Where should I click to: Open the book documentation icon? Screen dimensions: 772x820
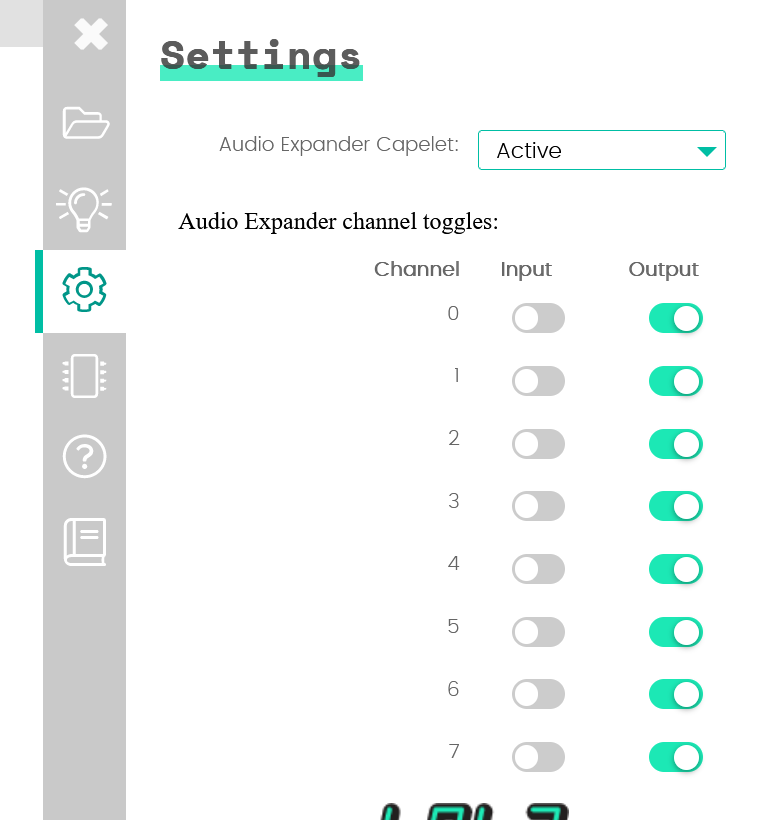(x=85, y=541)
